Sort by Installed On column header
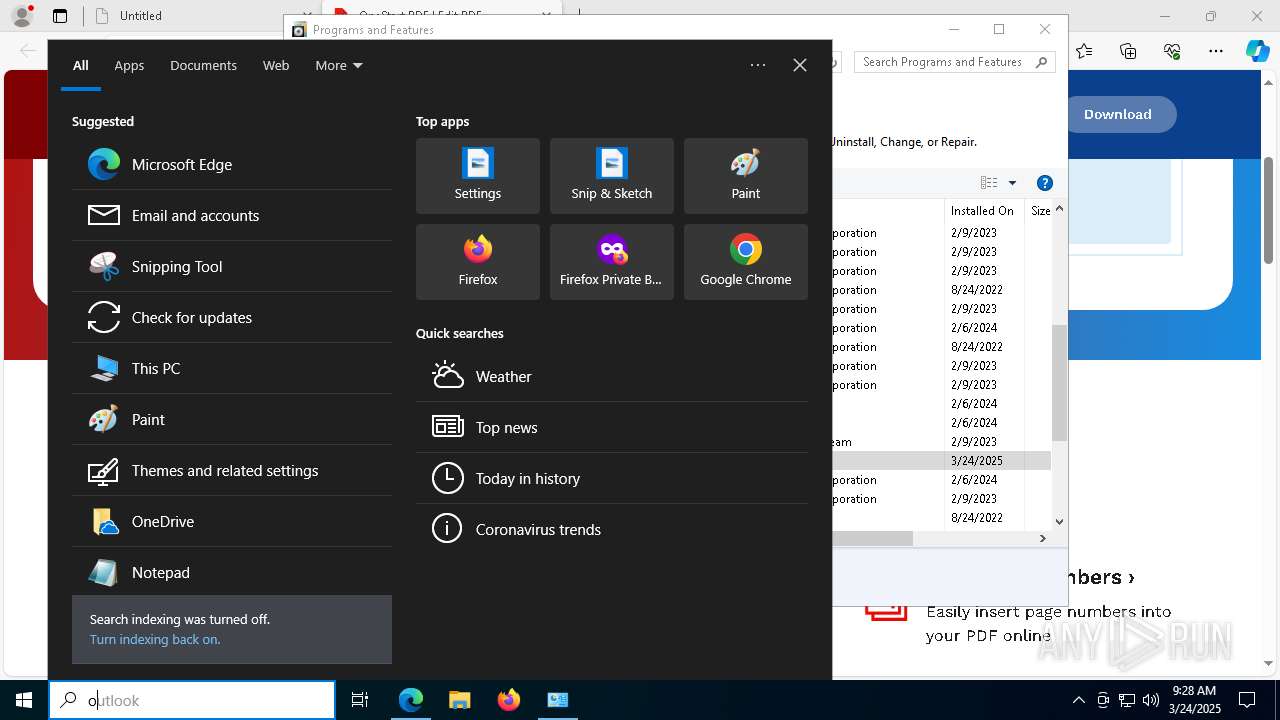Image resolution: width=1280 pixels, height=720 pixels. (984, 211)
